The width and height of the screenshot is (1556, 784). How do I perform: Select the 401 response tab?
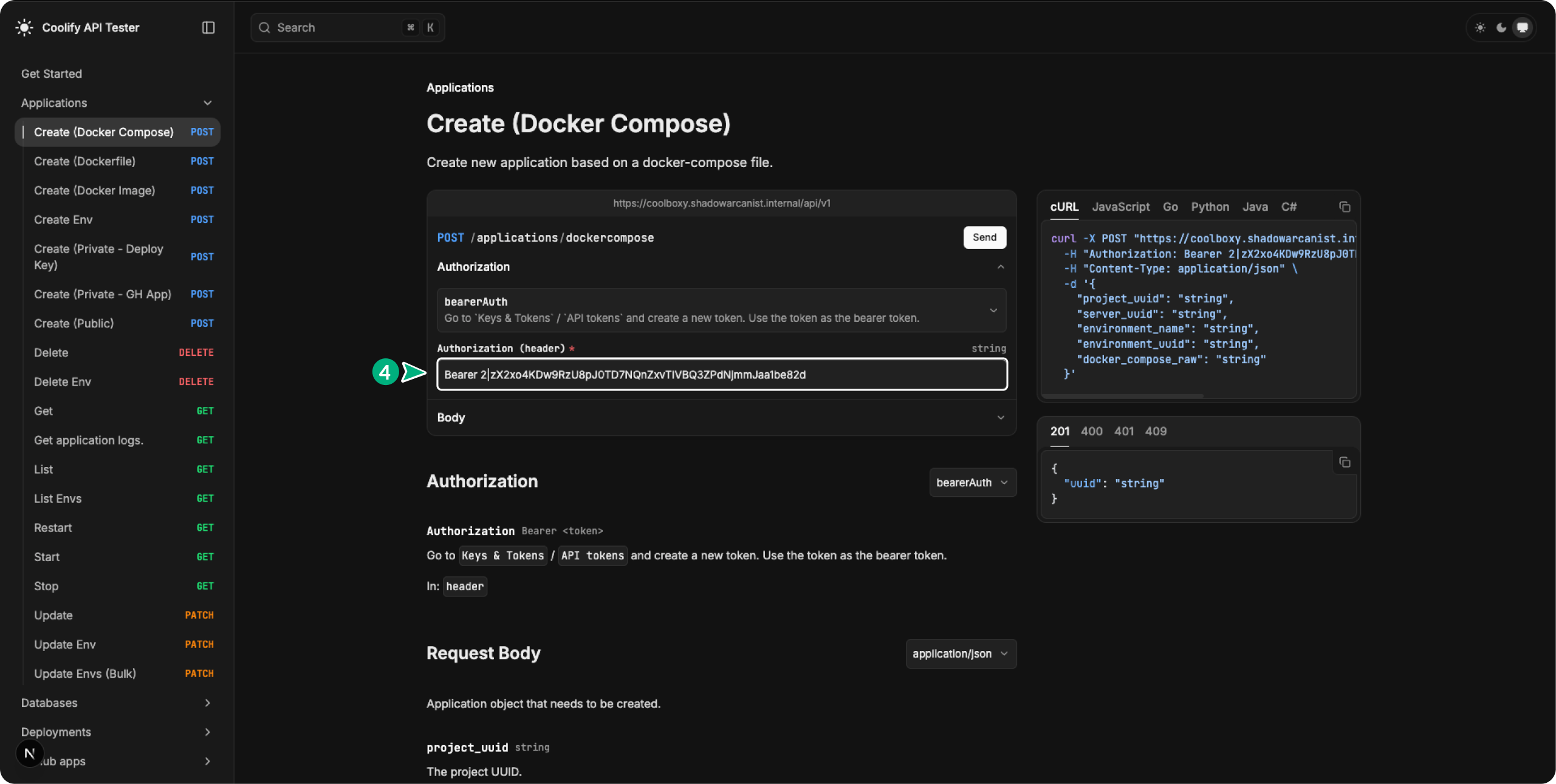click(1123, 431)
